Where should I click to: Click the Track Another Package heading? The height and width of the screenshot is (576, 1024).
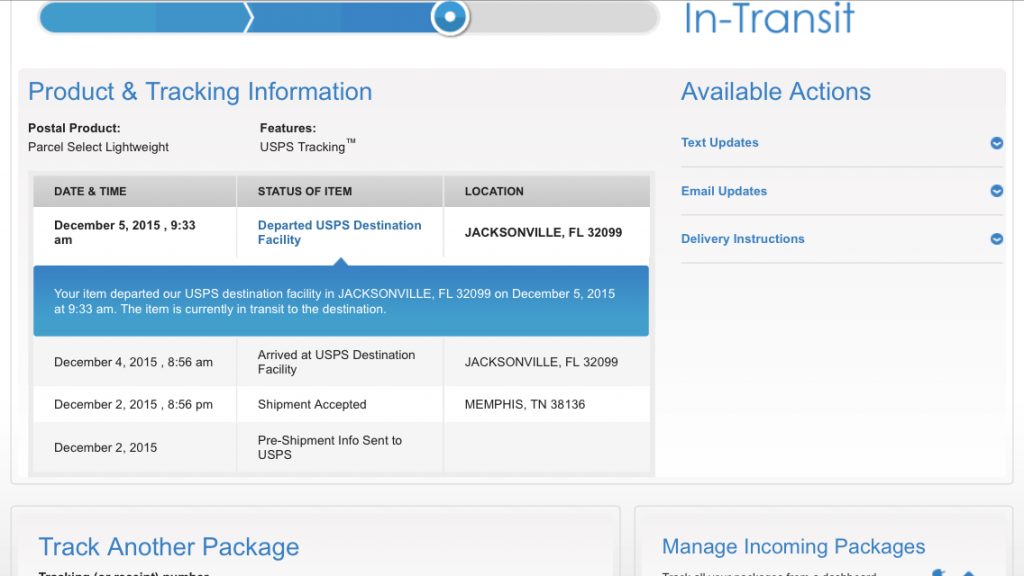pos(168,547)
